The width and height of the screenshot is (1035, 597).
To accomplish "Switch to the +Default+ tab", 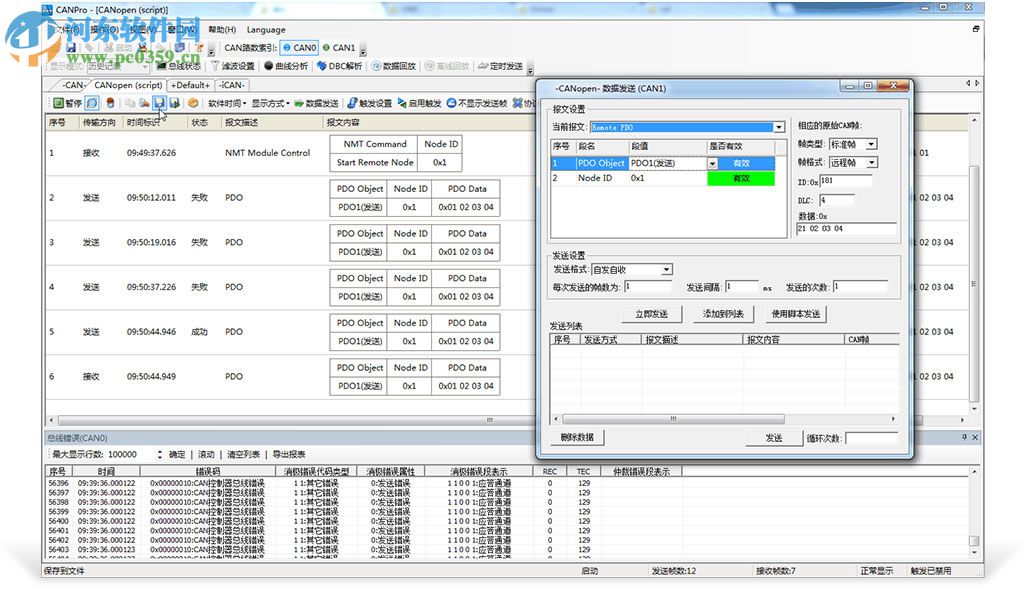I will coord(192,86).
